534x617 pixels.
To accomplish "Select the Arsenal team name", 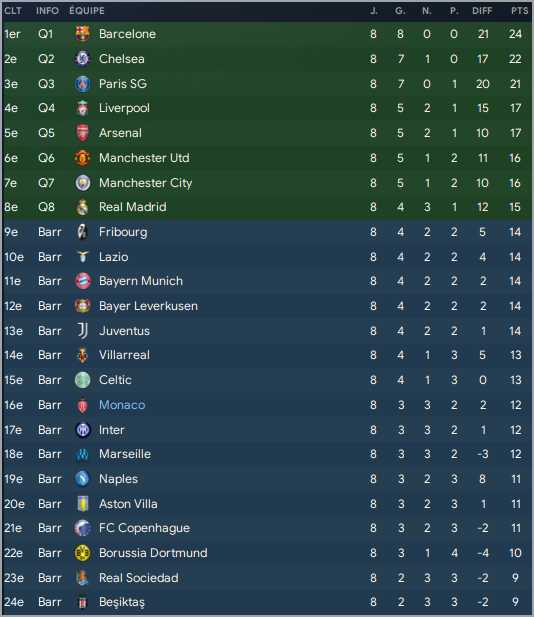I will coord(120,133).
